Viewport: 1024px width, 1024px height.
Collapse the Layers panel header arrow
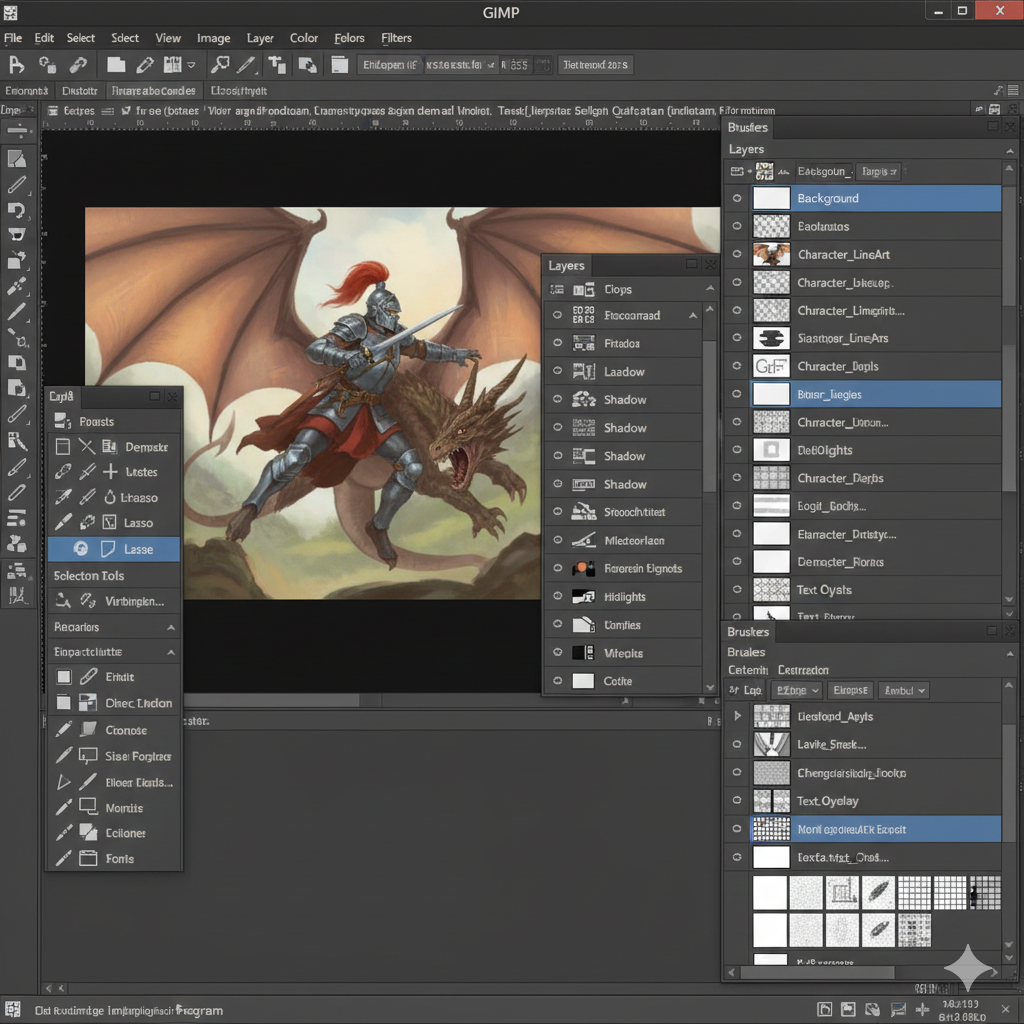(1008, 150)
